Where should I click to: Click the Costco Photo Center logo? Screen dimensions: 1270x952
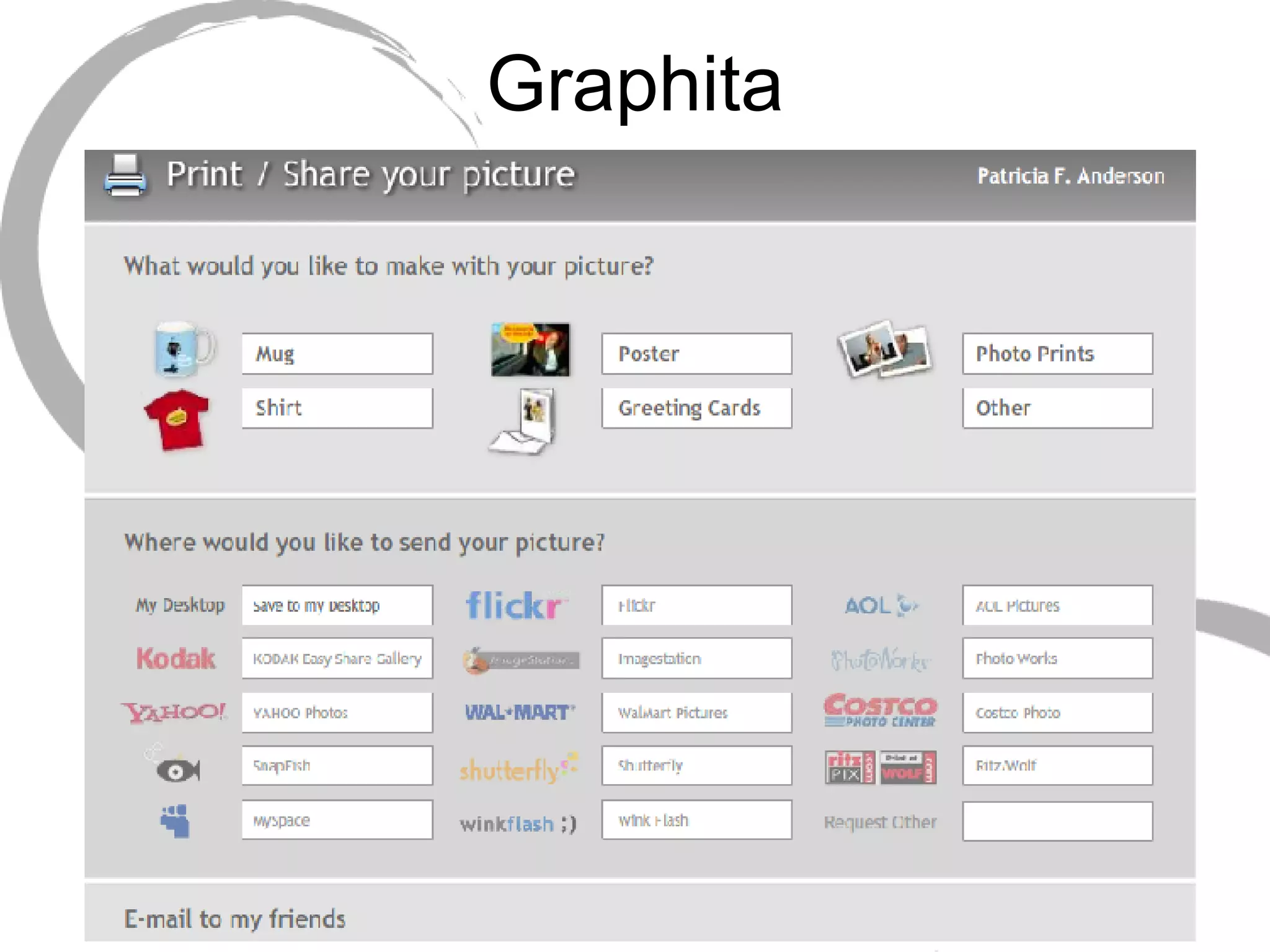[x=881, y=711]
